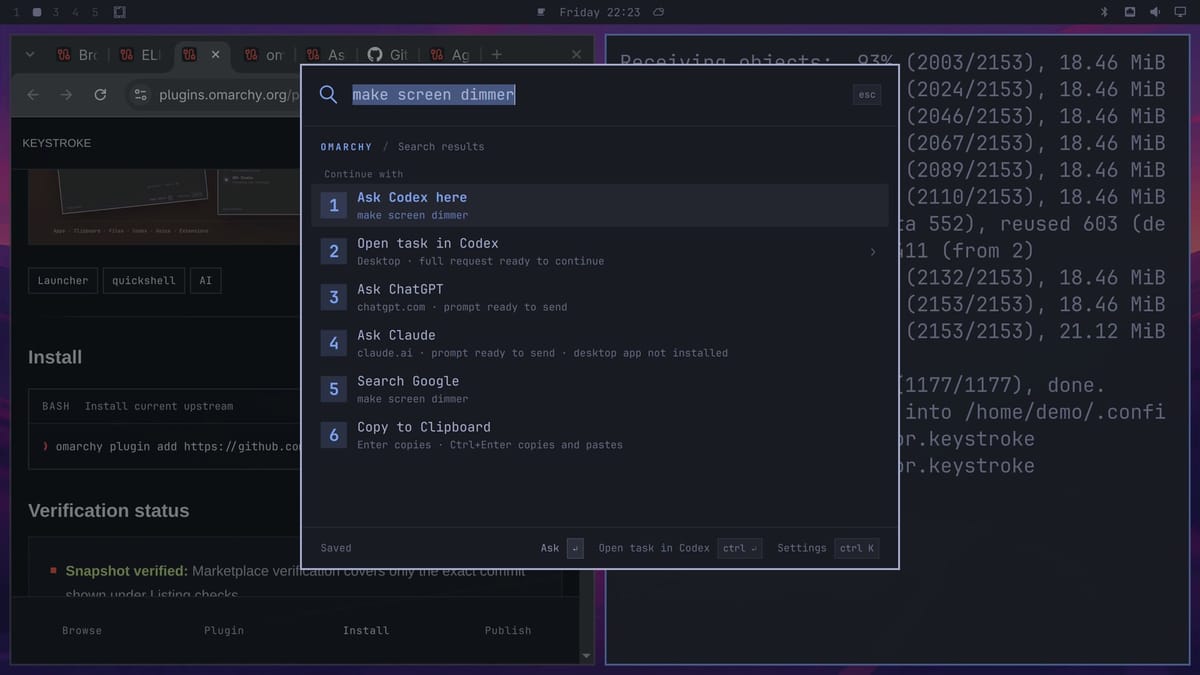Click the browser scrollbar down arrow

(587, 657)
